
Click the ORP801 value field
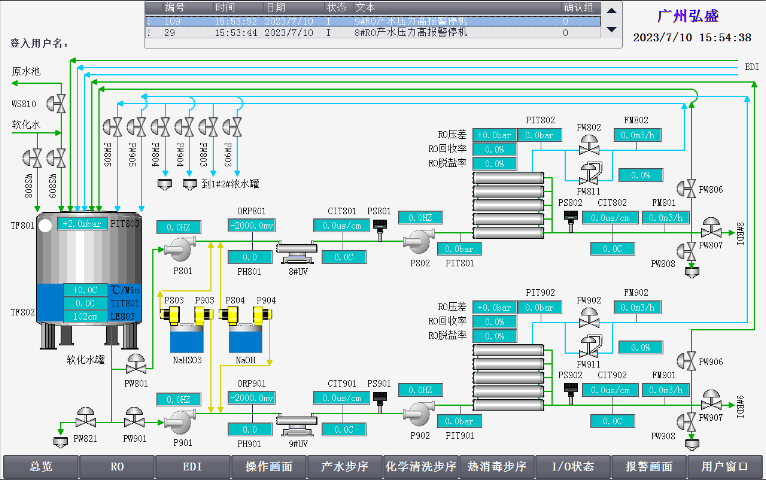pos(252,226)
